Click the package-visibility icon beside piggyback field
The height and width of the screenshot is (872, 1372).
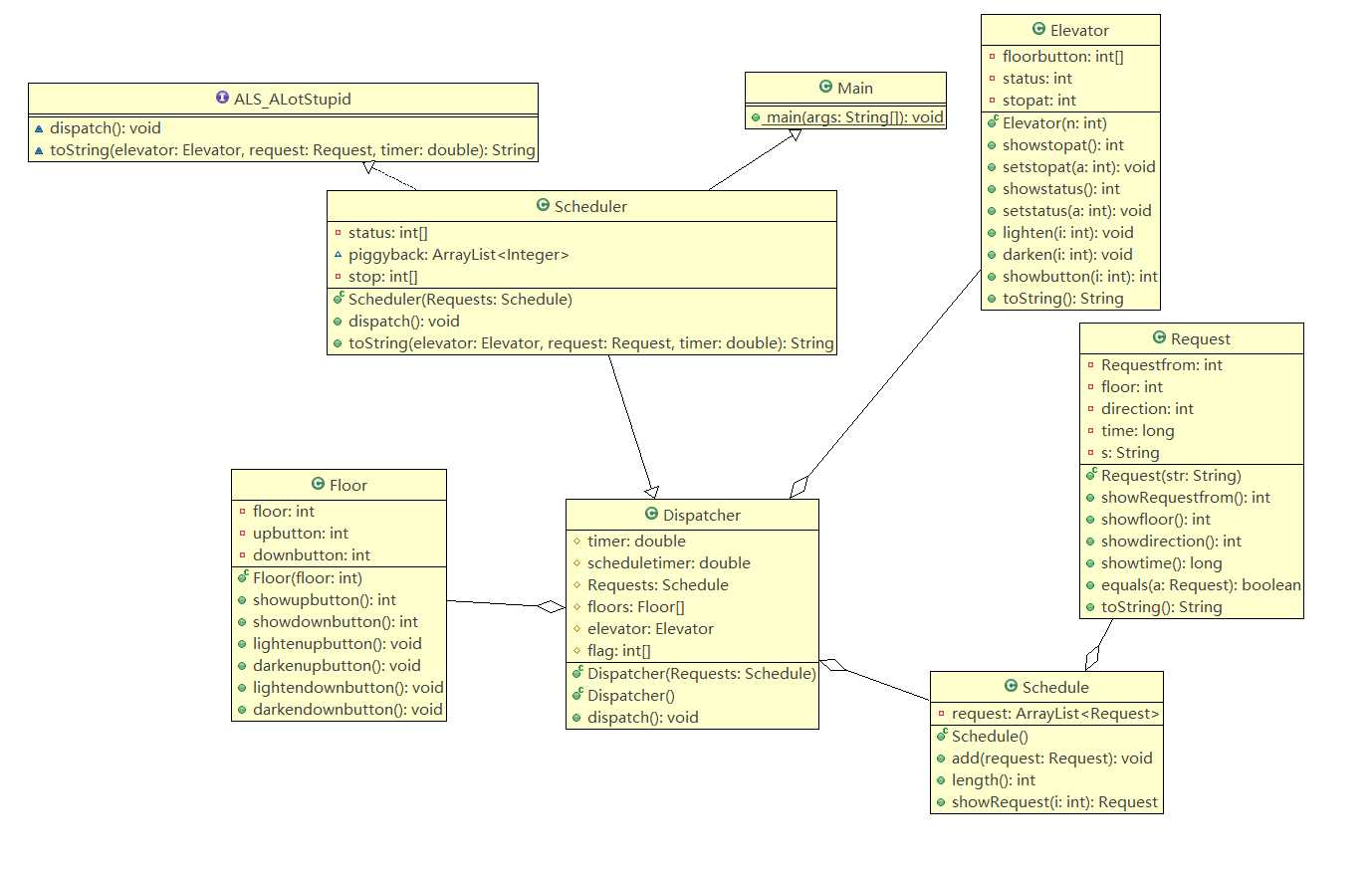point(338,255)
